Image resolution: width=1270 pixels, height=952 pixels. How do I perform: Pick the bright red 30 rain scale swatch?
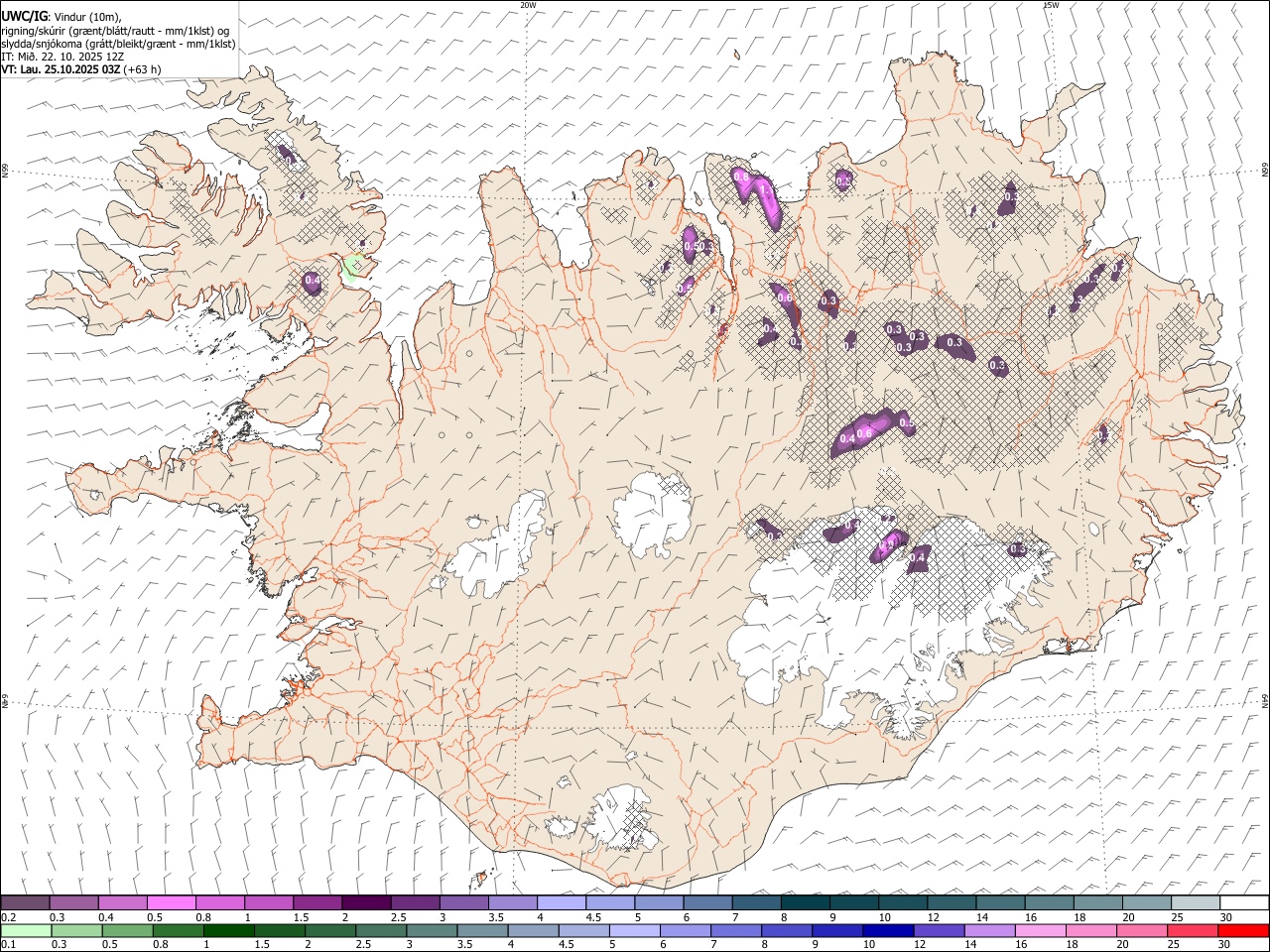tap(1243, 930)
